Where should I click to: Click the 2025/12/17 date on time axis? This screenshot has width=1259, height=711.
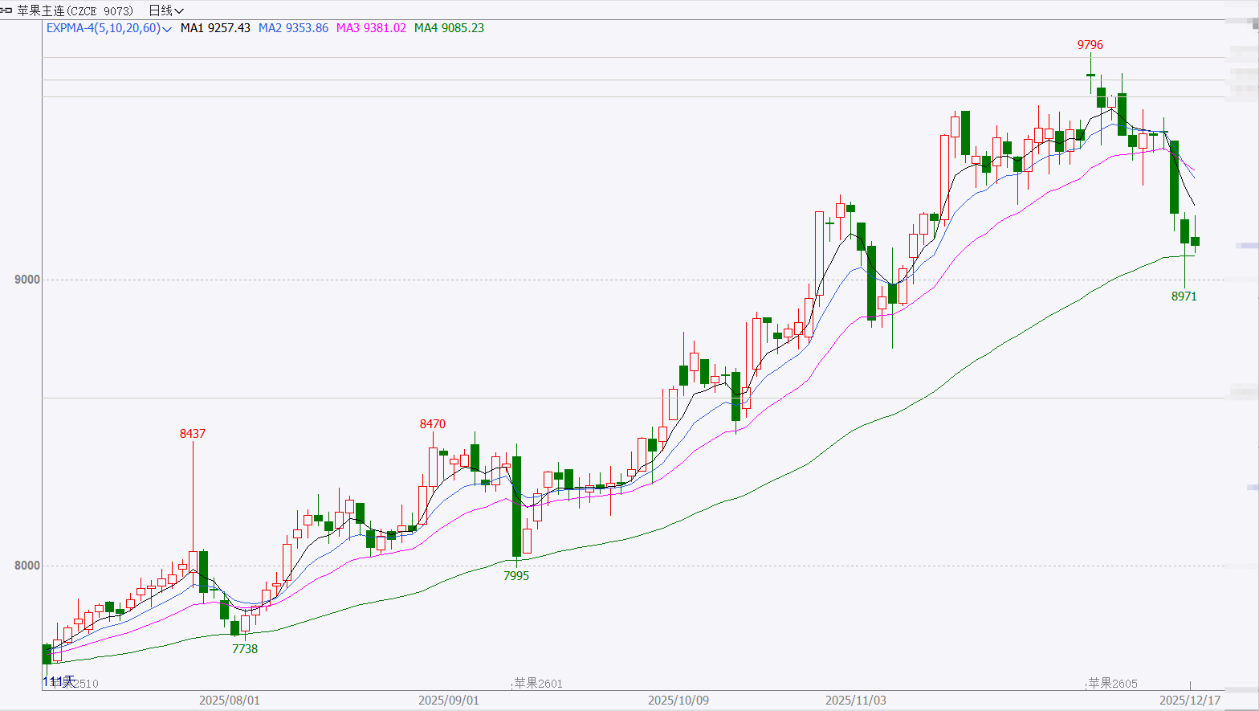pyautogui.click(x=1190, y=700)
